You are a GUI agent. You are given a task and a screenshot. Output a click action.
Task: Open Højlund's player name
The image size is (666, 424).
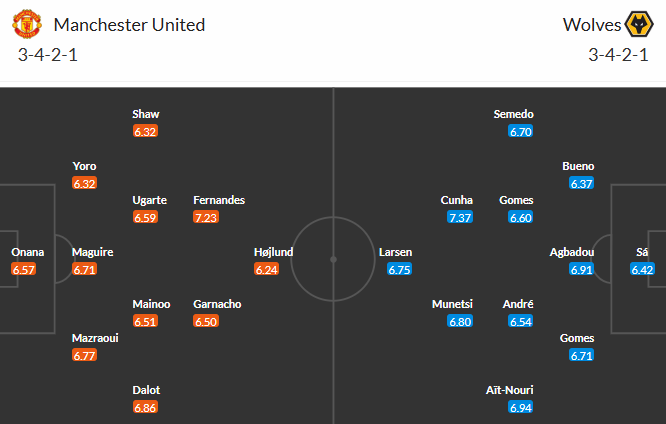[273, 253]
